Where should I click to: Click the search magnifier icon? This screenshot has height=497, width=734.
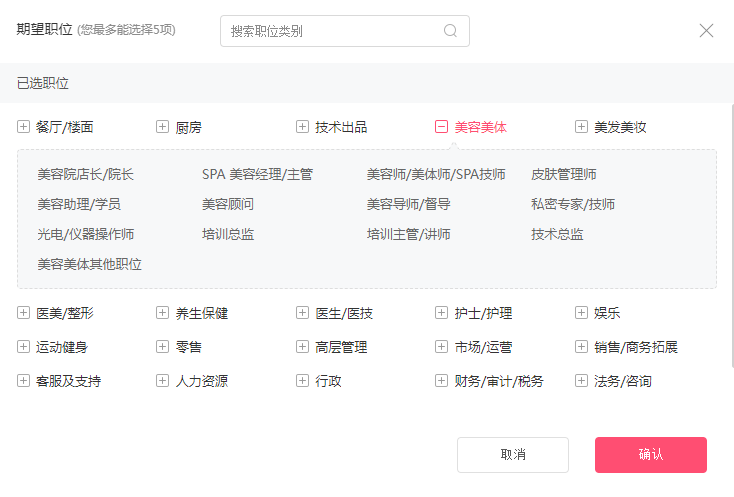pos(450,31)
